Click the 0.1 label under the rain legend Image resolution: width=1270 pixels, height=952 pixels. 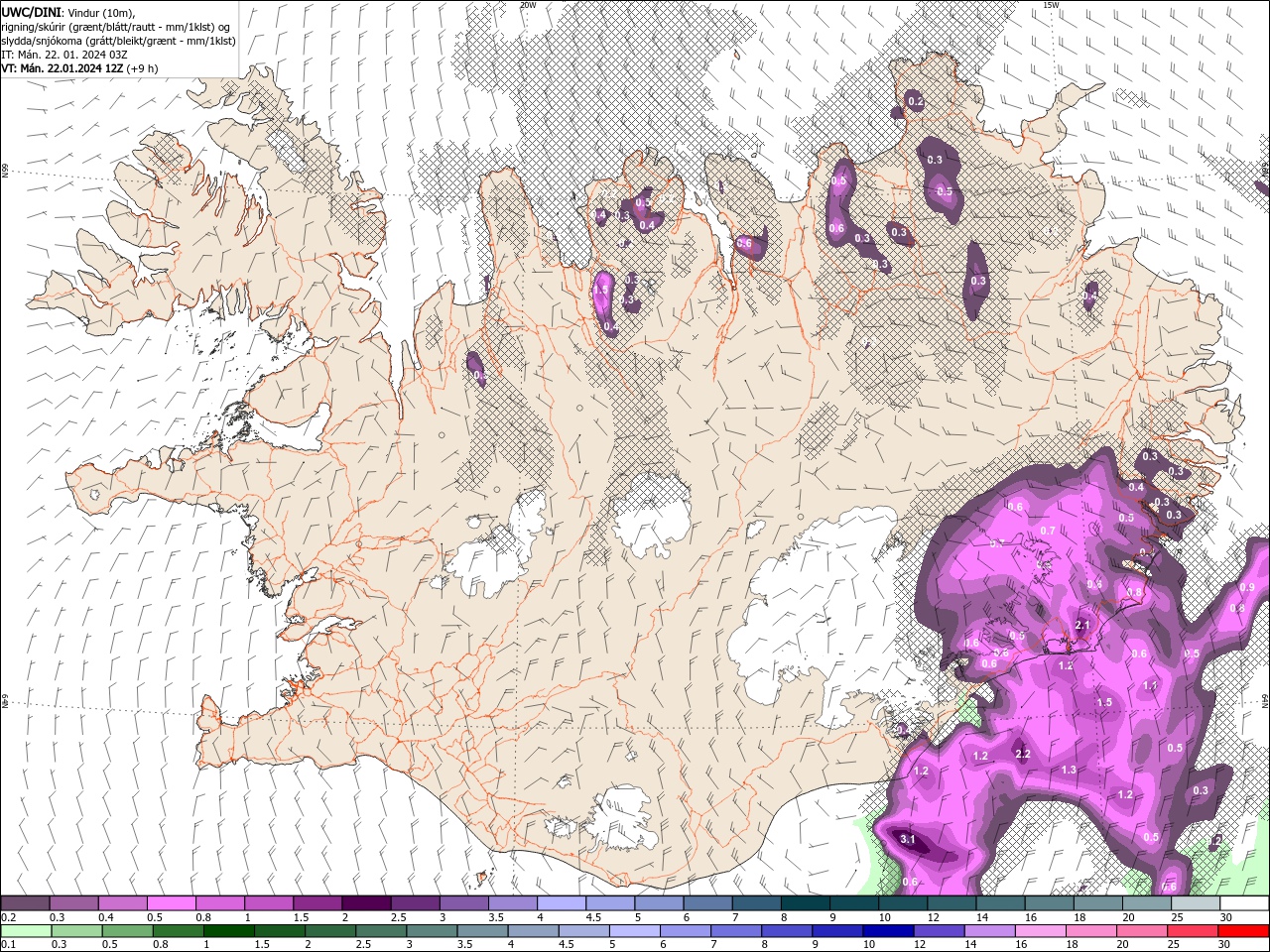pyautogui.click(x=8, y=945)
